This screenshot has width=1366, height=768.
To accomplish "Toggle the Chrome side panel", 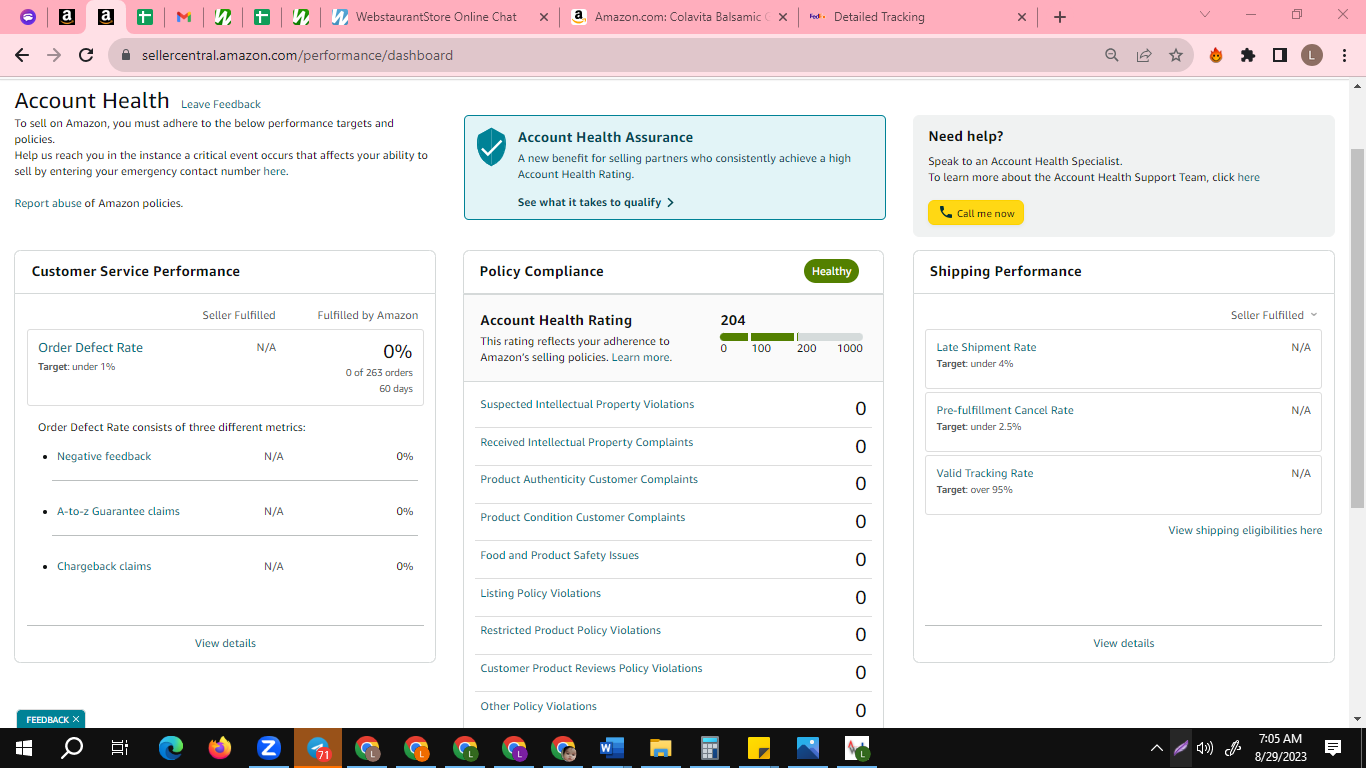I will [1280, 55].
